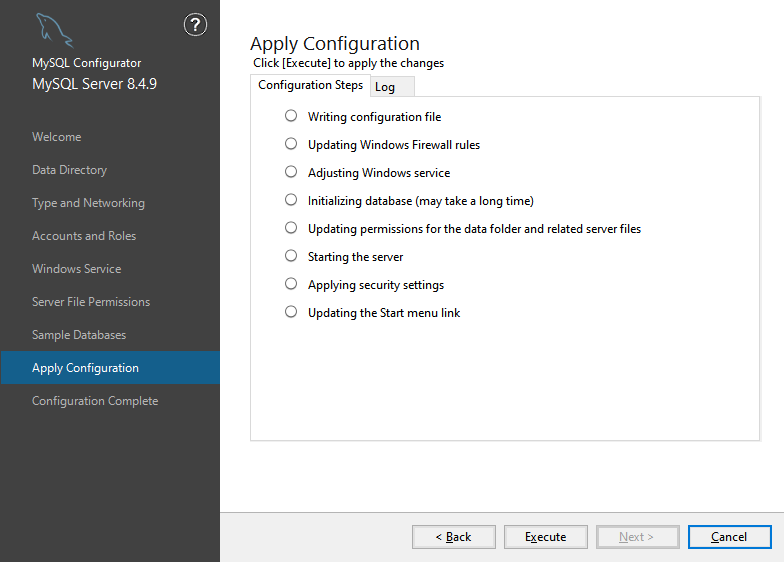The height and width of the screenshot is (562, 784).
Task: Select Type and Networking sidebar item
Action: click(88, 203)
